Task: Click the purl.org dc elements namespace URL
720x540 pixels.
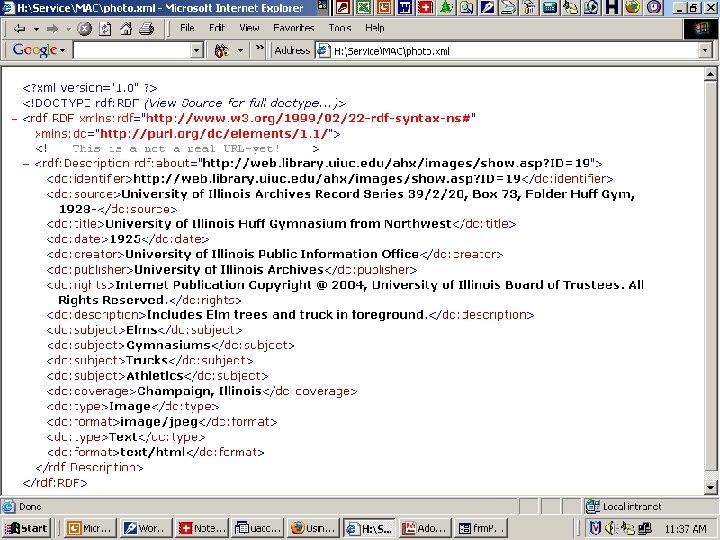Action: pos(216,134)
